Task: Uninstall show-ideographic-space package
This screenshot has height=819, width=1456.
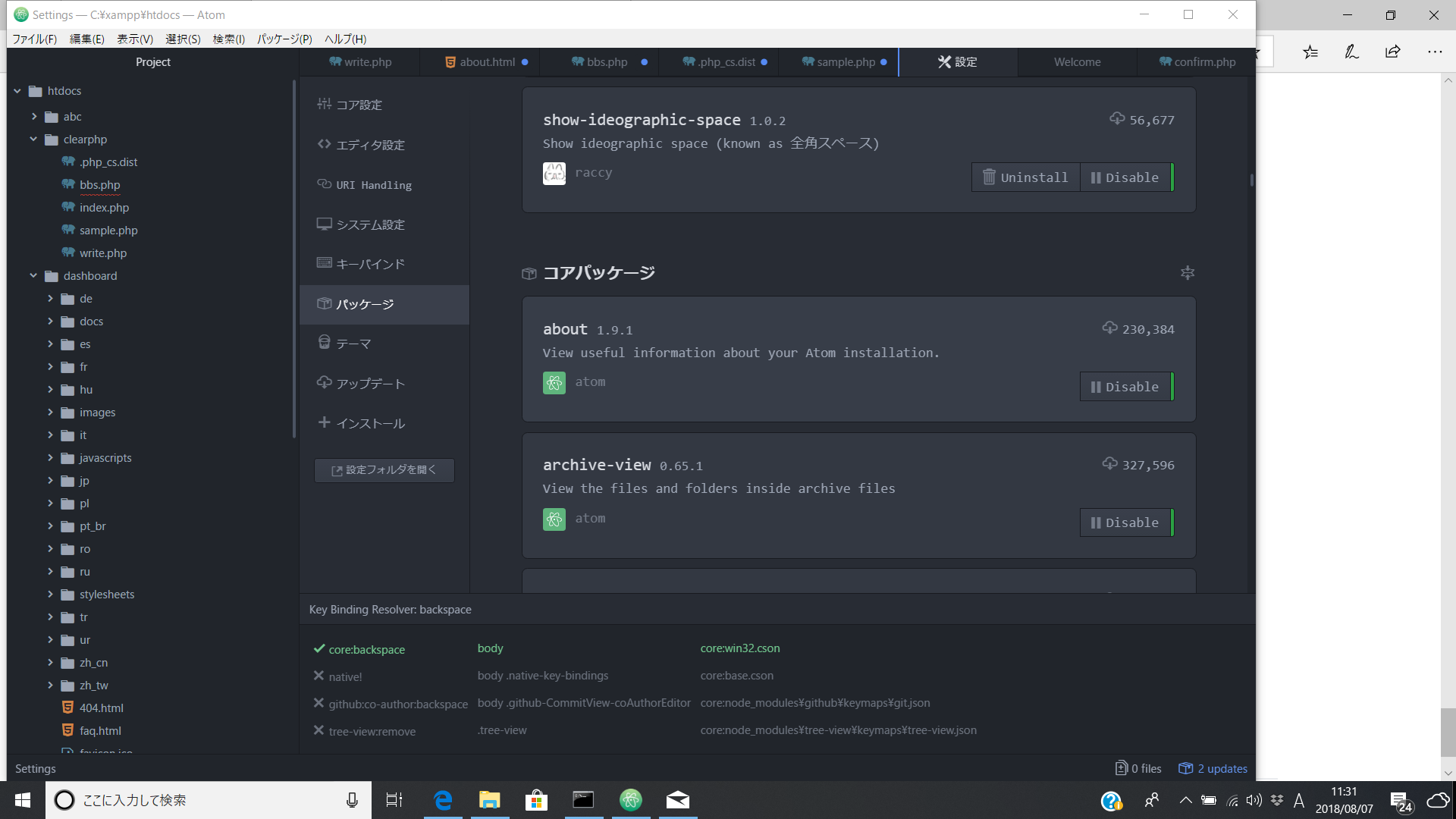Action: point(1025,177)
